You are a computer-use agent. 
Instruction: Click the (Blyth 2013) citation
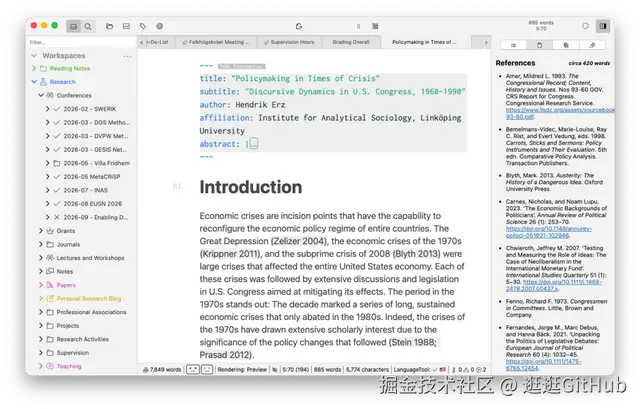pyautogui.click(x=416, y=253)
